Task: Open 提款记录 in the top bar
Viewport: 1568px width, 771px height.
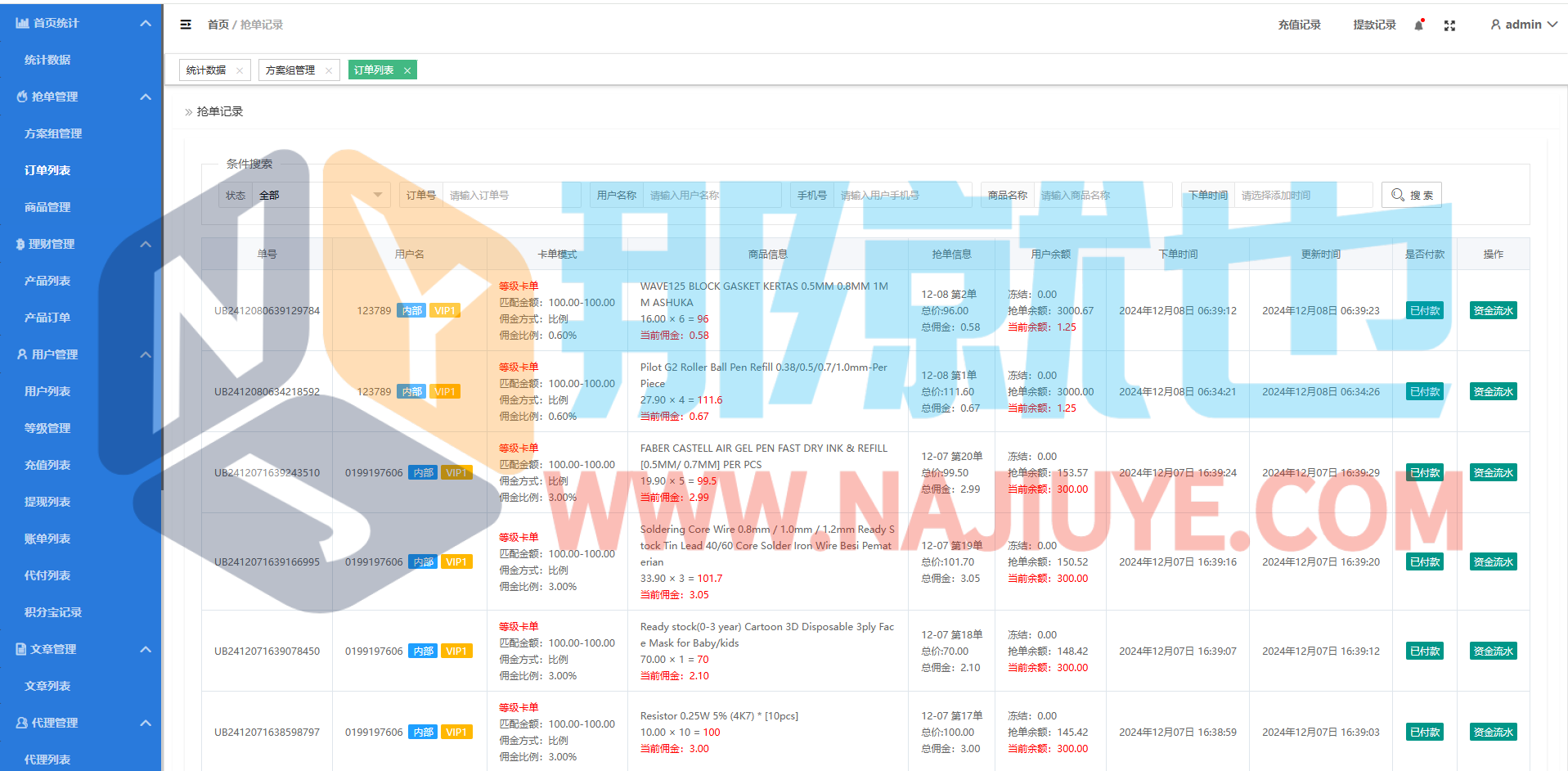Action: (x=1374, y=25)
